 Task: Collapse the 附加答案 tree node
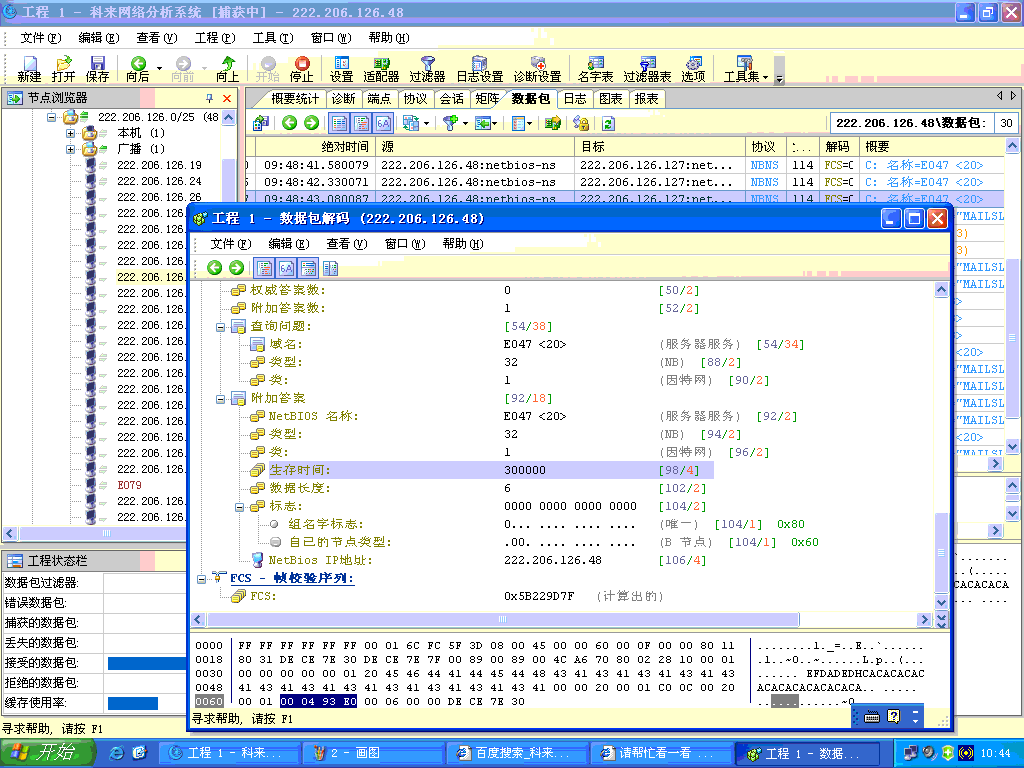point(222,398)
